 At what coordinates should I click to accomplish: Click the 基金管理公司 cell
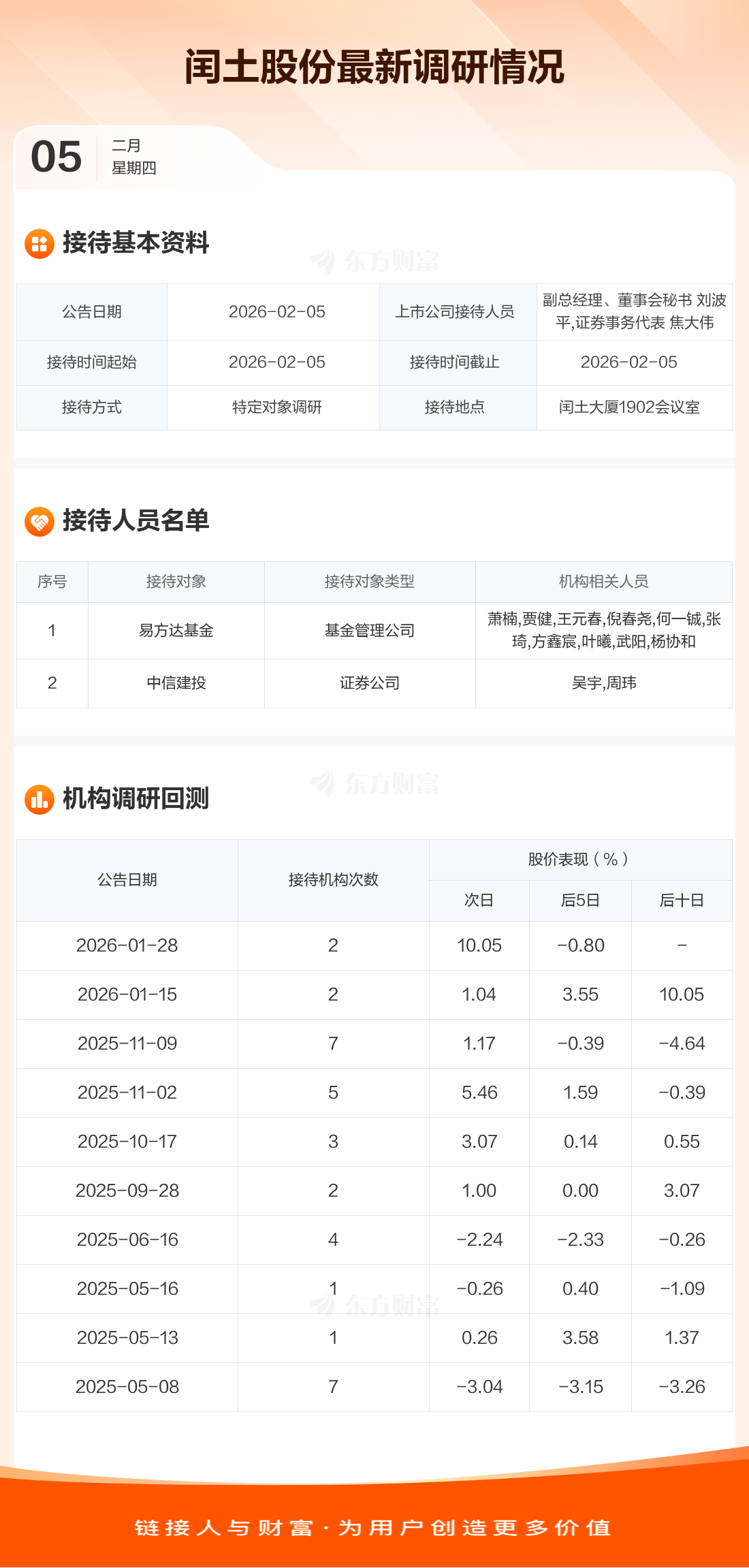click(x=370, y=631)
